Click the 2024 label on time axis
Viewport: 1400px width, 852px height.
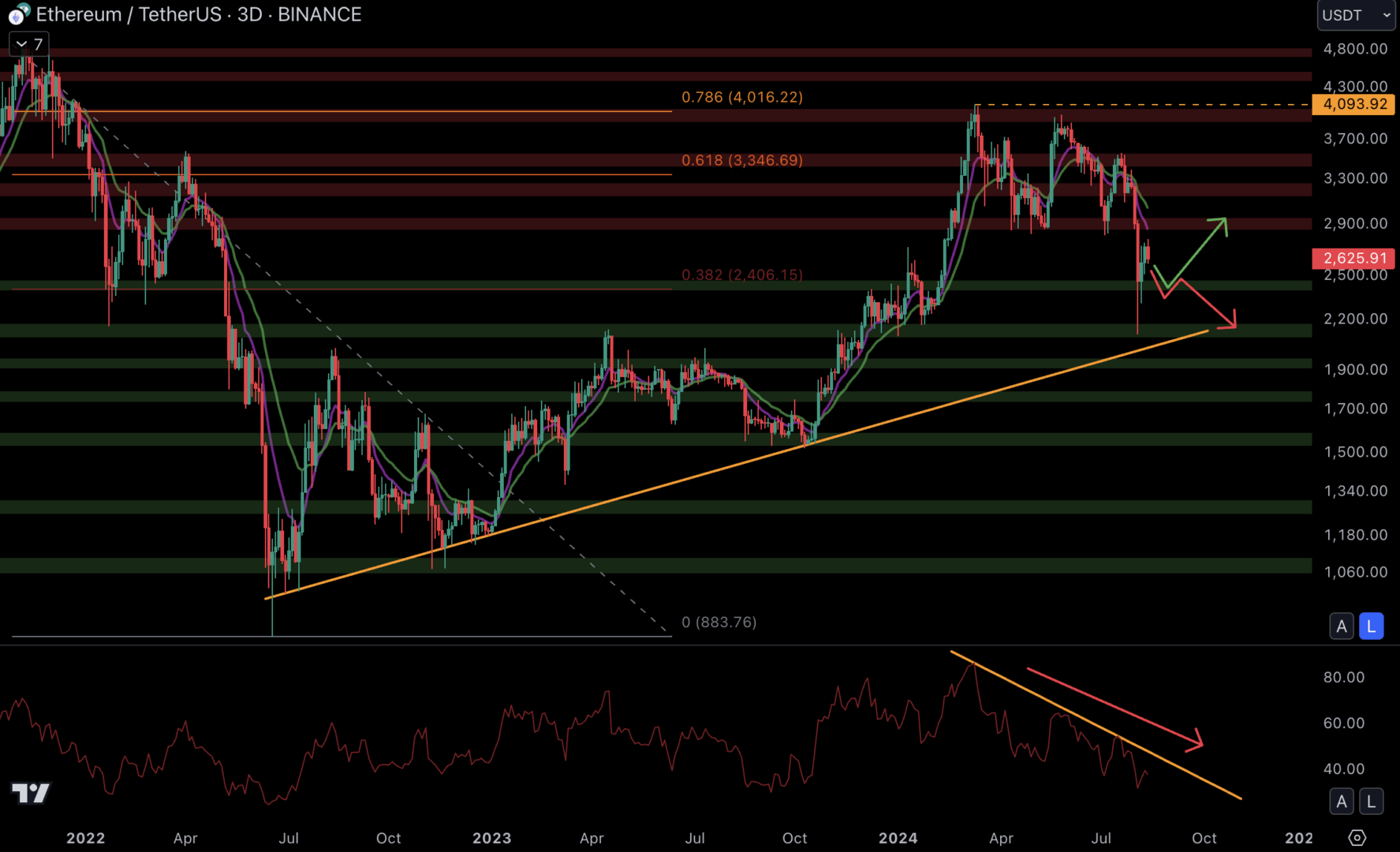click(898, 838)
